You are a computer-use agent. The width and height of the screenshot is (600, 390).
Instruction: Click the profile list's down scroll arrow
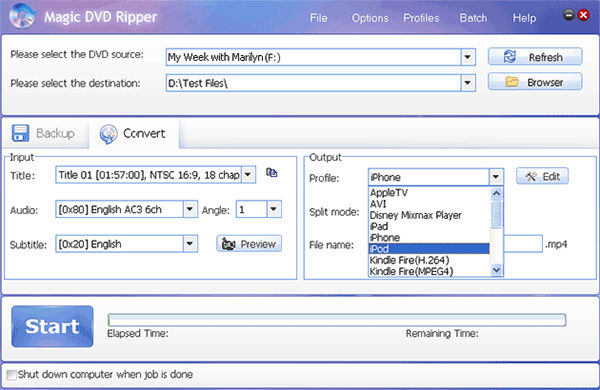point(496,270)
